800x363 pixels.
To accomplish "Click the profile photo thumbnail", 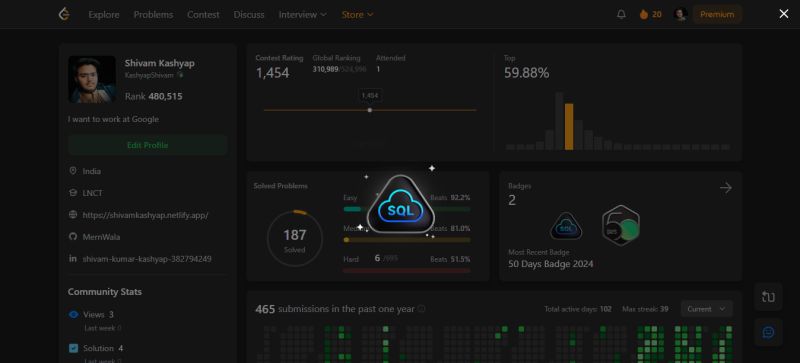I will (92, 80).
